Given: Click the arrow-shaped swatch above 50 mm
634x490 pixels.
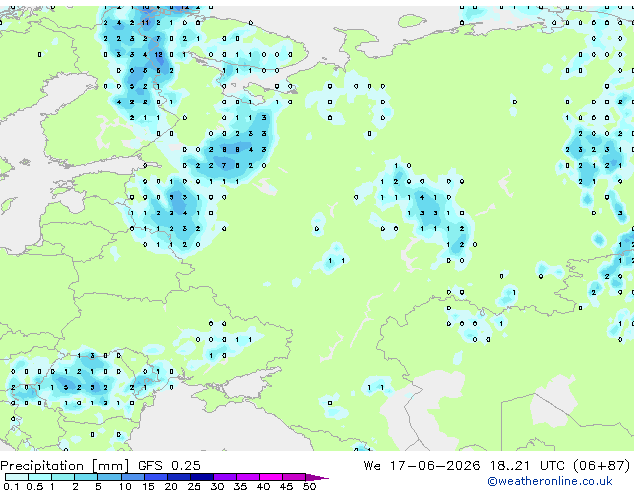Looking at the screenshot, I should tap(317, 477).
